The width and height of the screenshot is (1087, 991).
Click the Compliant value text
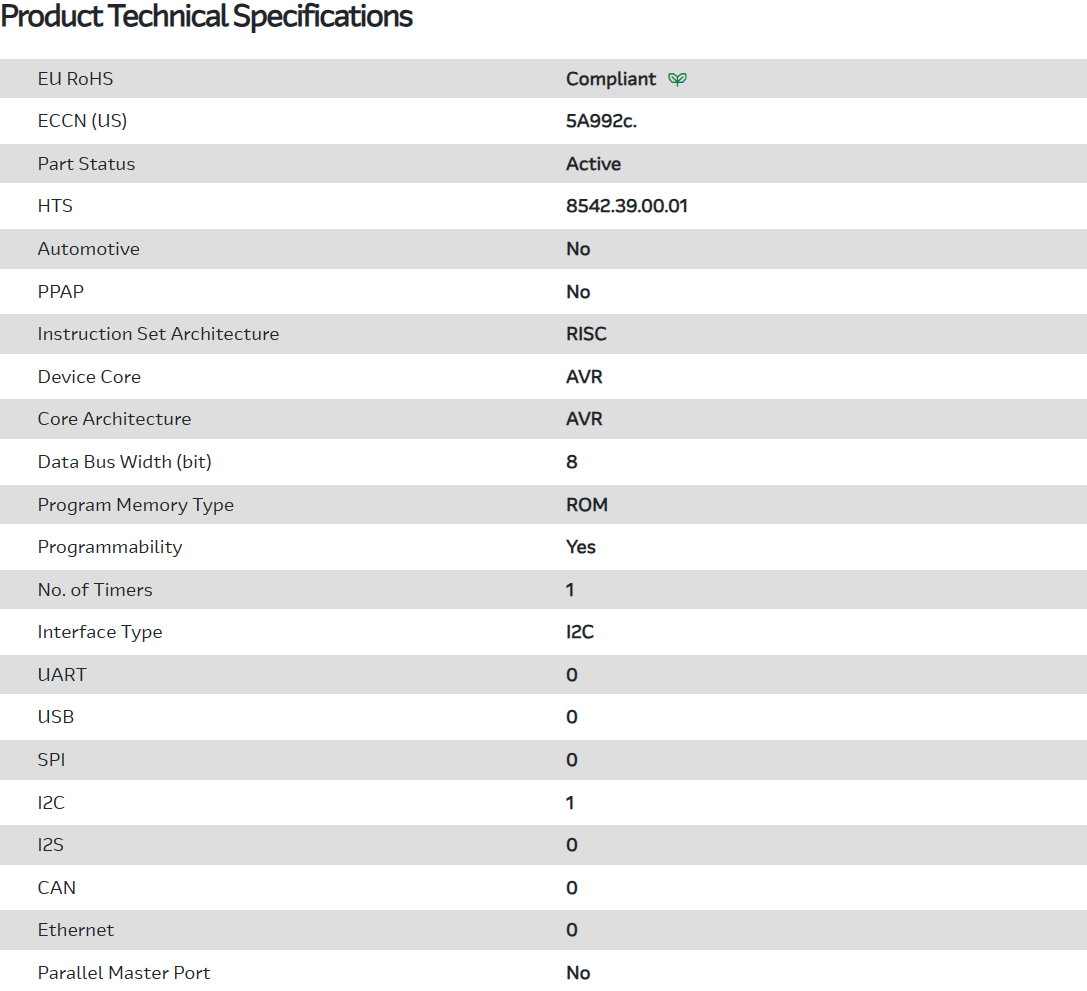[x=611, y=79]
